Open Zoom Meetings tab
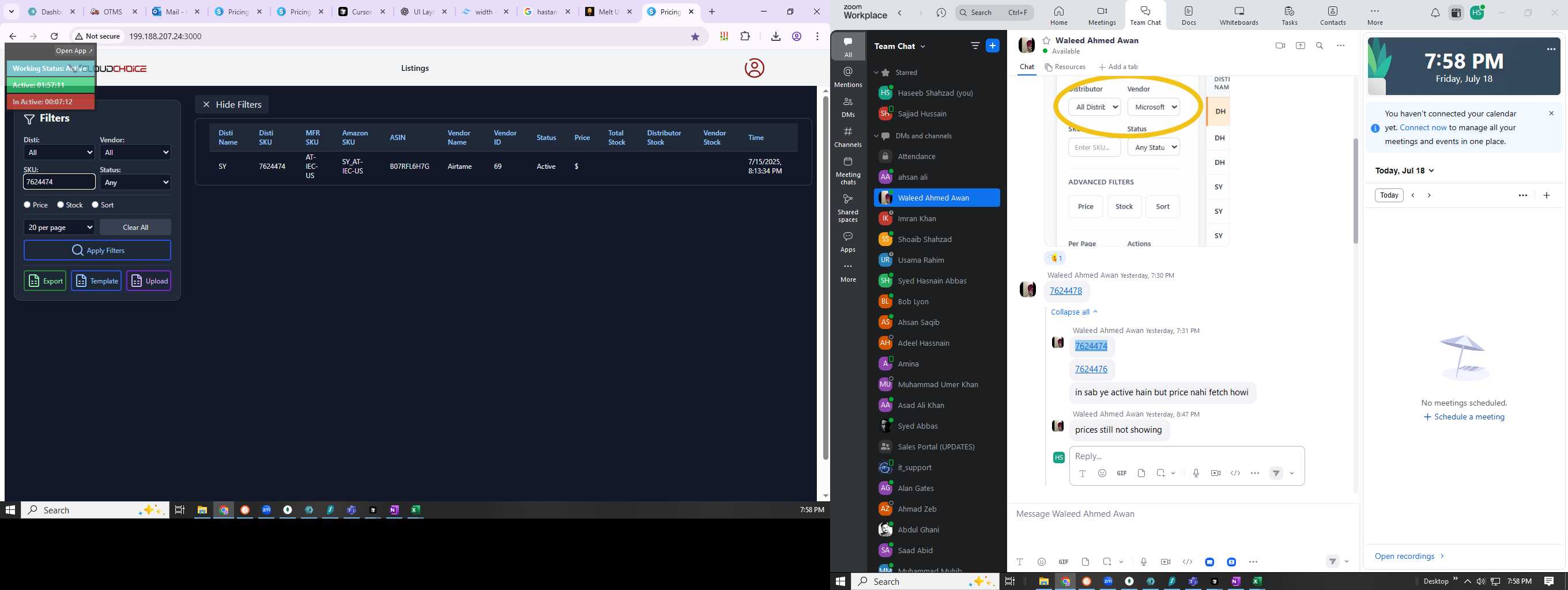The width and height of the screenshot is (1568, 590). tap(1102, 15)
